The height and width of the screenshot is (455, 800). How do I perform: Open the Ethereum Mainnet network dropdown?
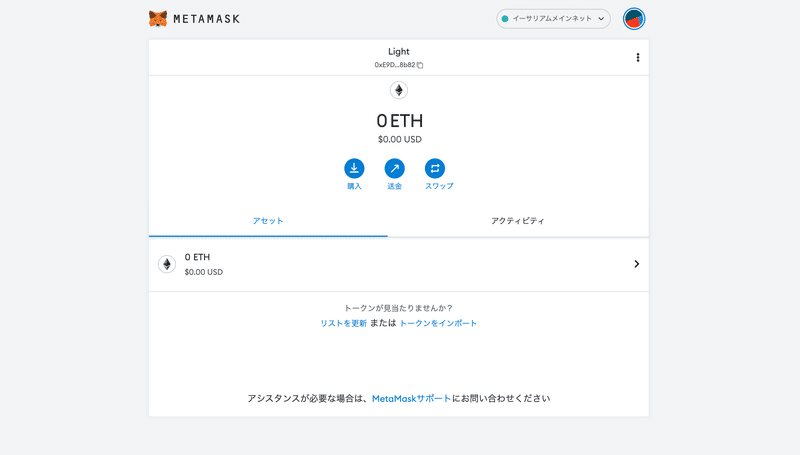[x=553, y=19]
